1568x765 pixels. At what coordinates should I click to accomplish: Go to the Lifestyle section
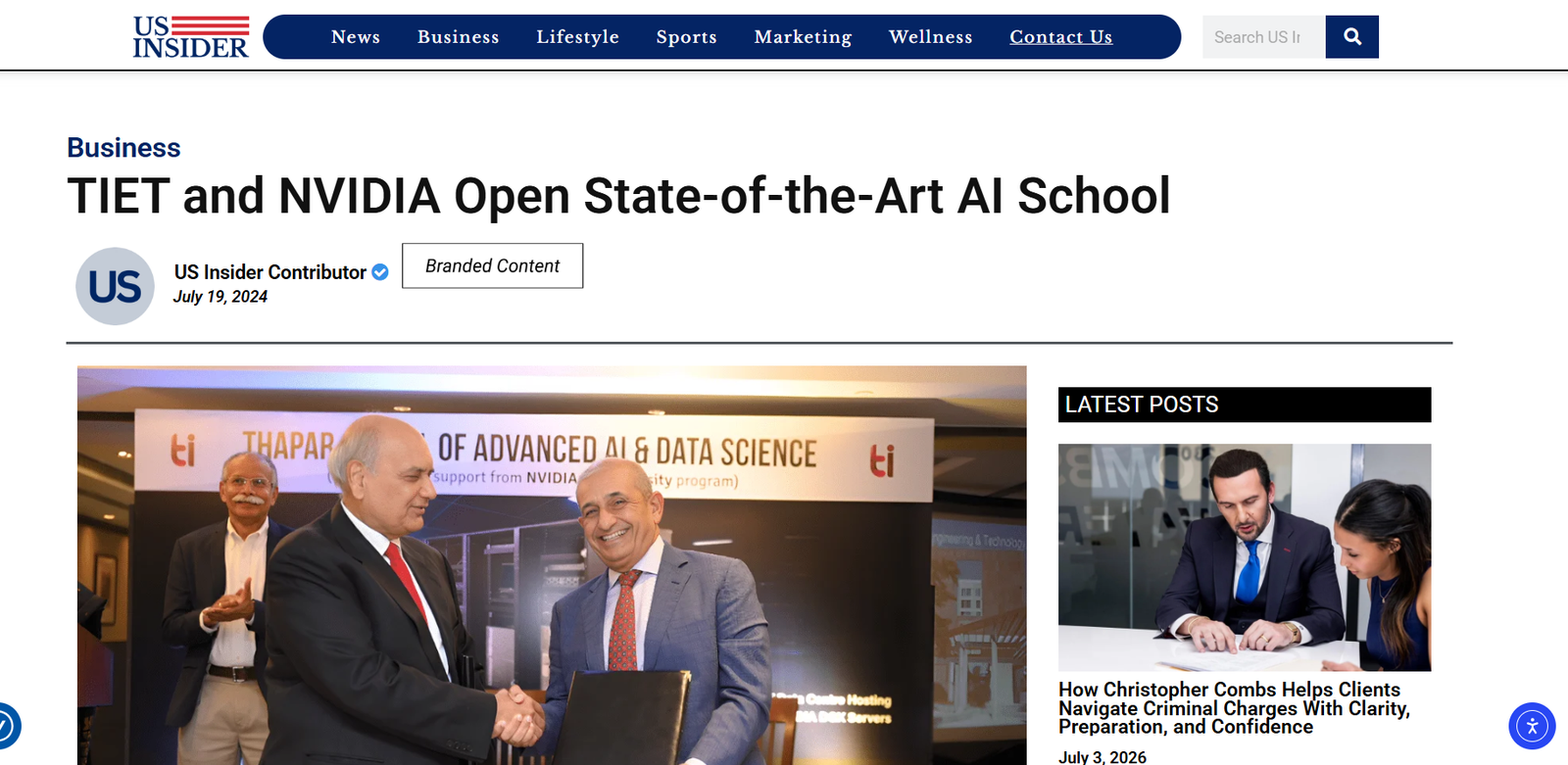coord(578,37)
